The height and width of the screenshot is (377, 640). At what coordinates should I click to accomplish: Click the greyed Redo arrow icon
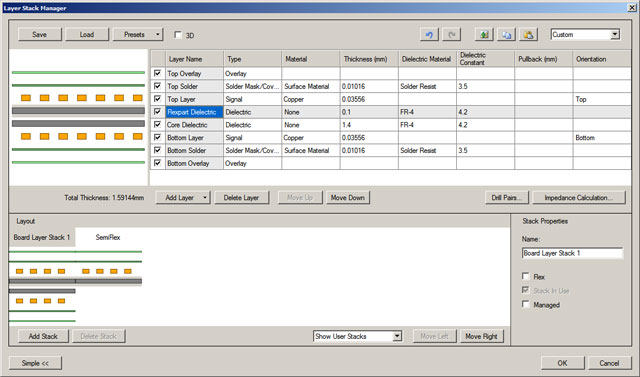pyautogui.click(x=451, y=35)
